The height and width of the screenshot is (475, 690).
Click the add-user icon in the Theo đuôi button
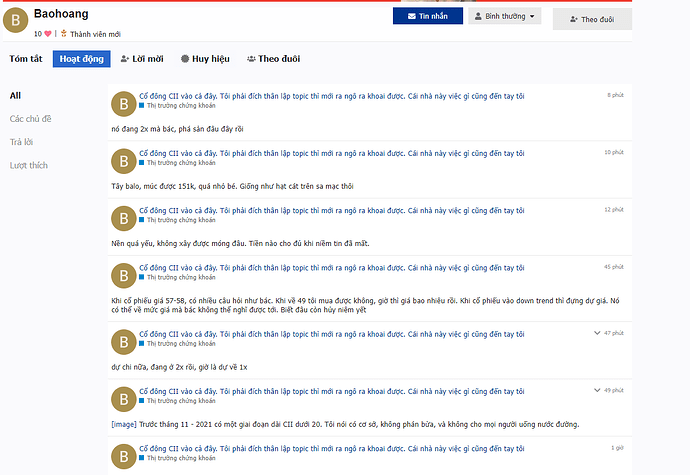[x=573, y=19]
